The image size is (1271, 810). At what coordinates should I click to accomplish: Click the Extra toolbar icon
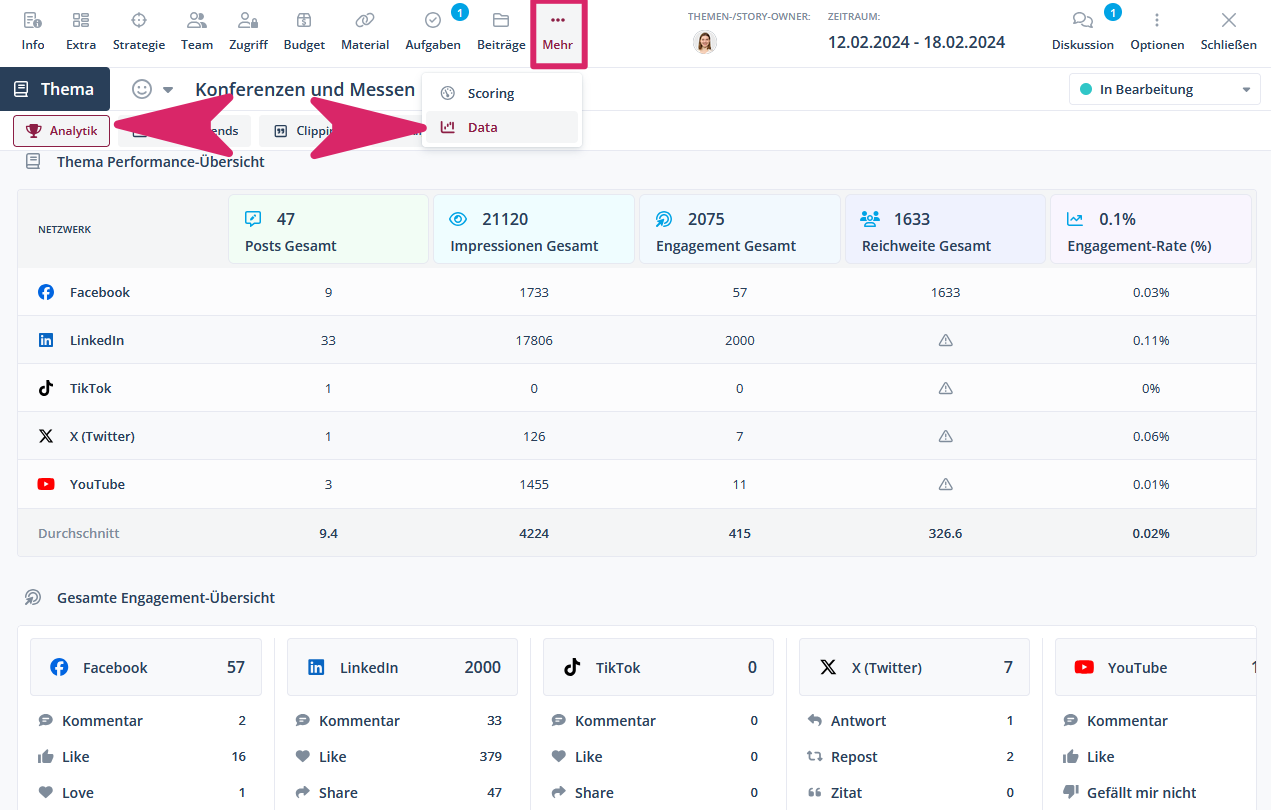(81, 31)
